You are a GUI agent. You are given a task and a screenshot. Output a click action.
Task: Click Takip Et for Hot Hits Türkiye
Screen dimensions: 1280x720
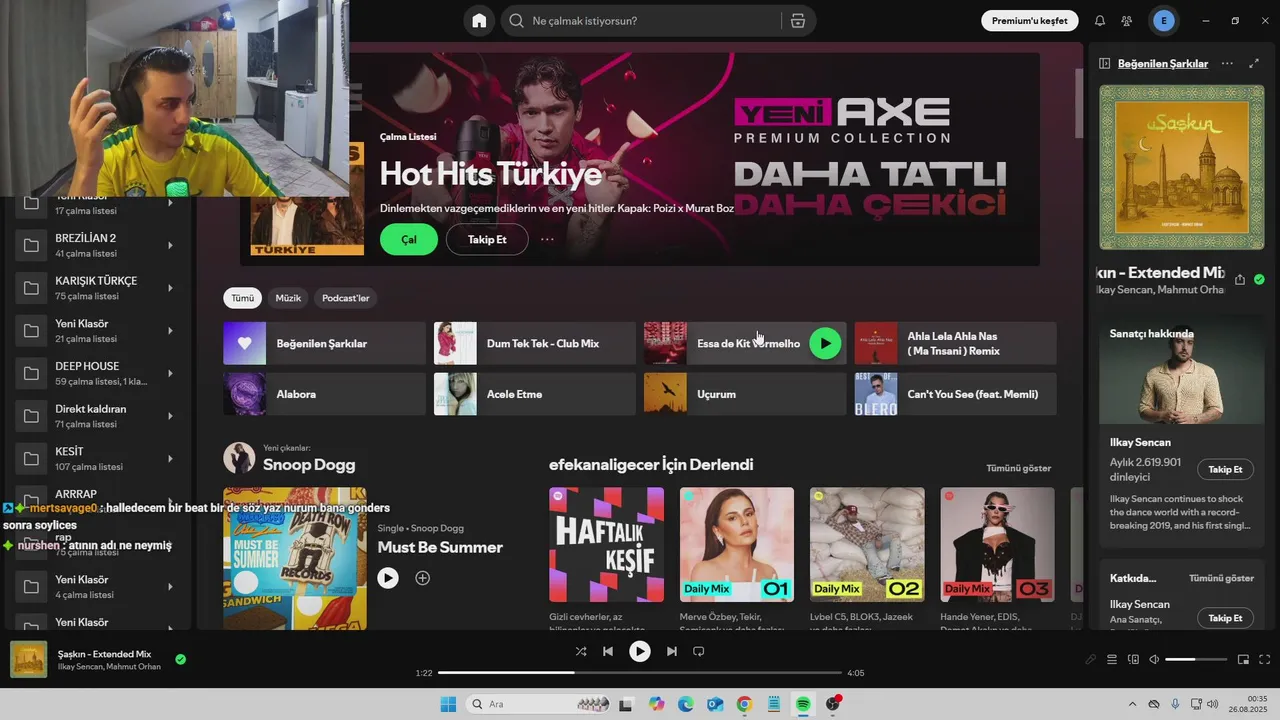[487, 239]
